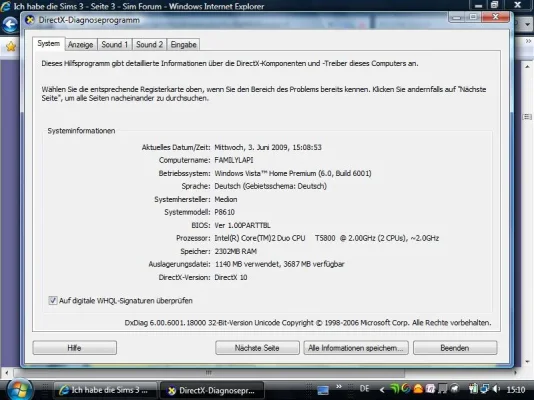Click the Betriebssystem value Windows Vista Home Premium
This screenshot has height=400, width=534.
(x=293, y=173)
